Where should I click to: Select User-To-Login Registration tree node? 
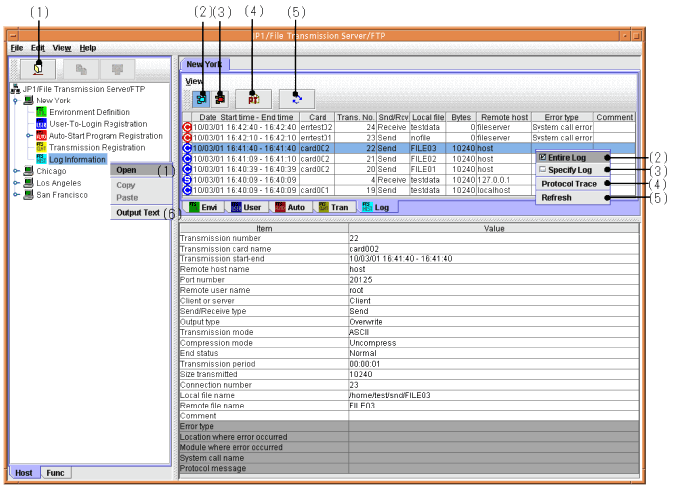point(99,123)
